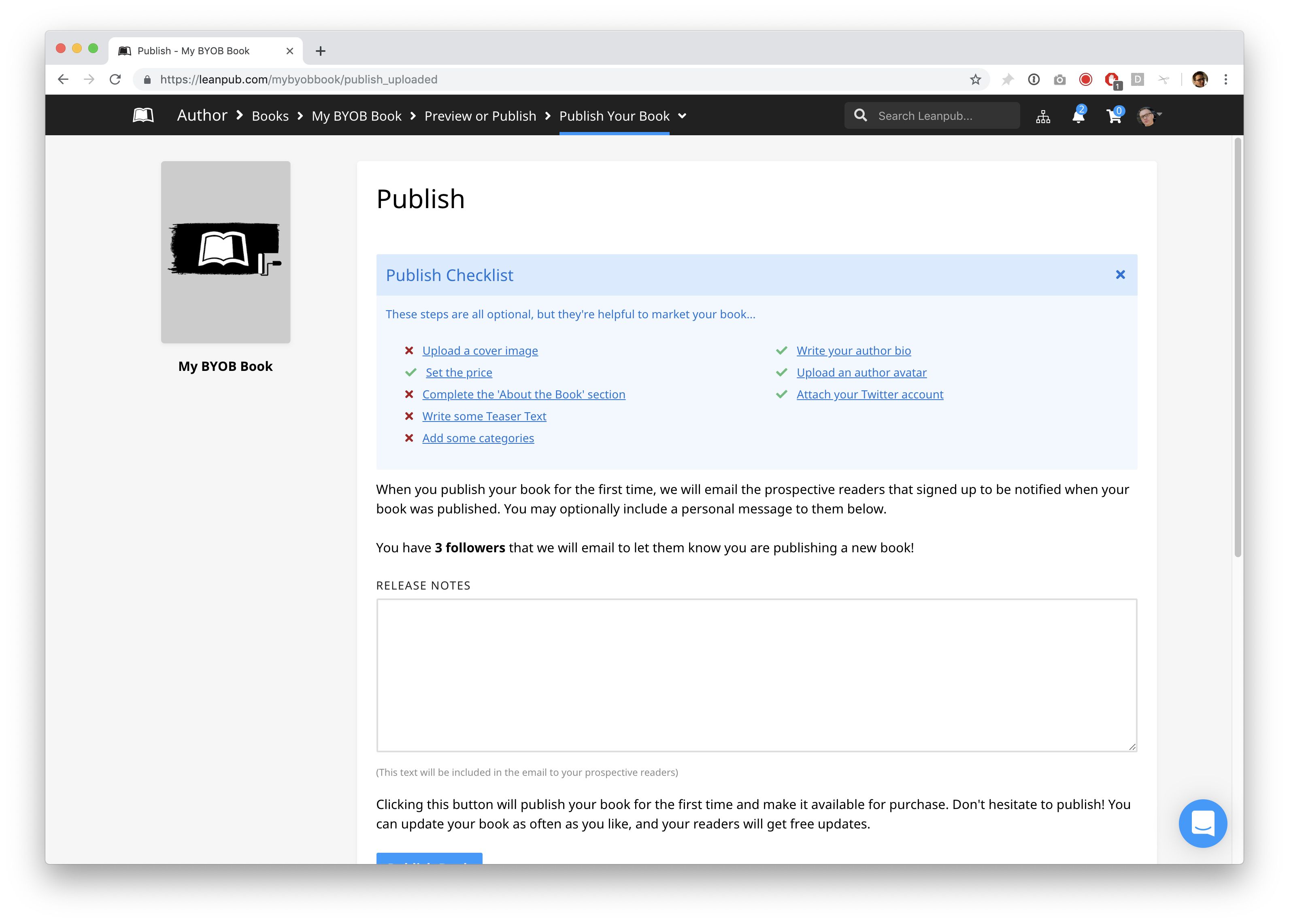Open Attach your Twitter account link
This screenshot has height=924, width=1289.
tap(870, 395)
